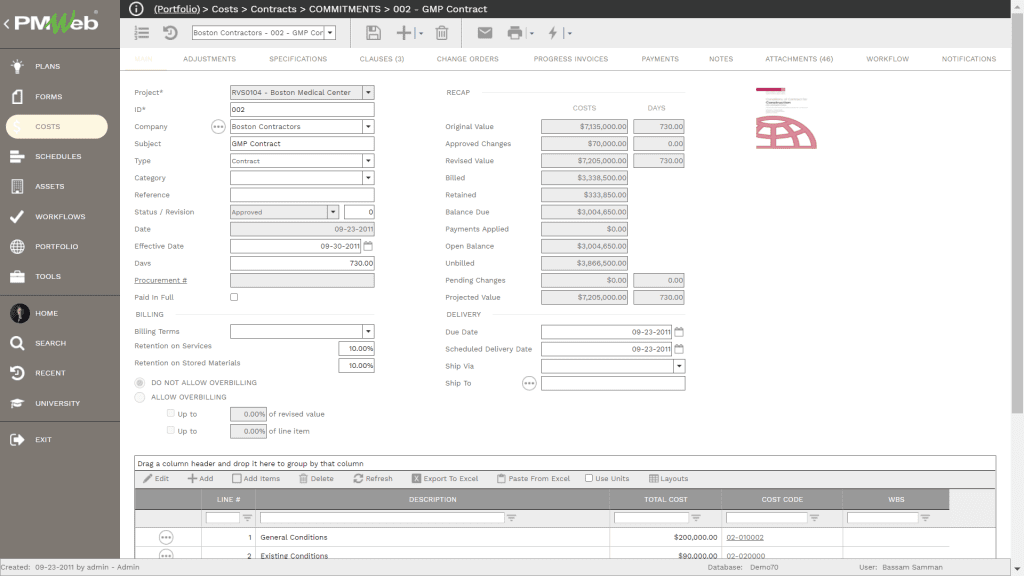Check Up to of line item

[171, 430]
